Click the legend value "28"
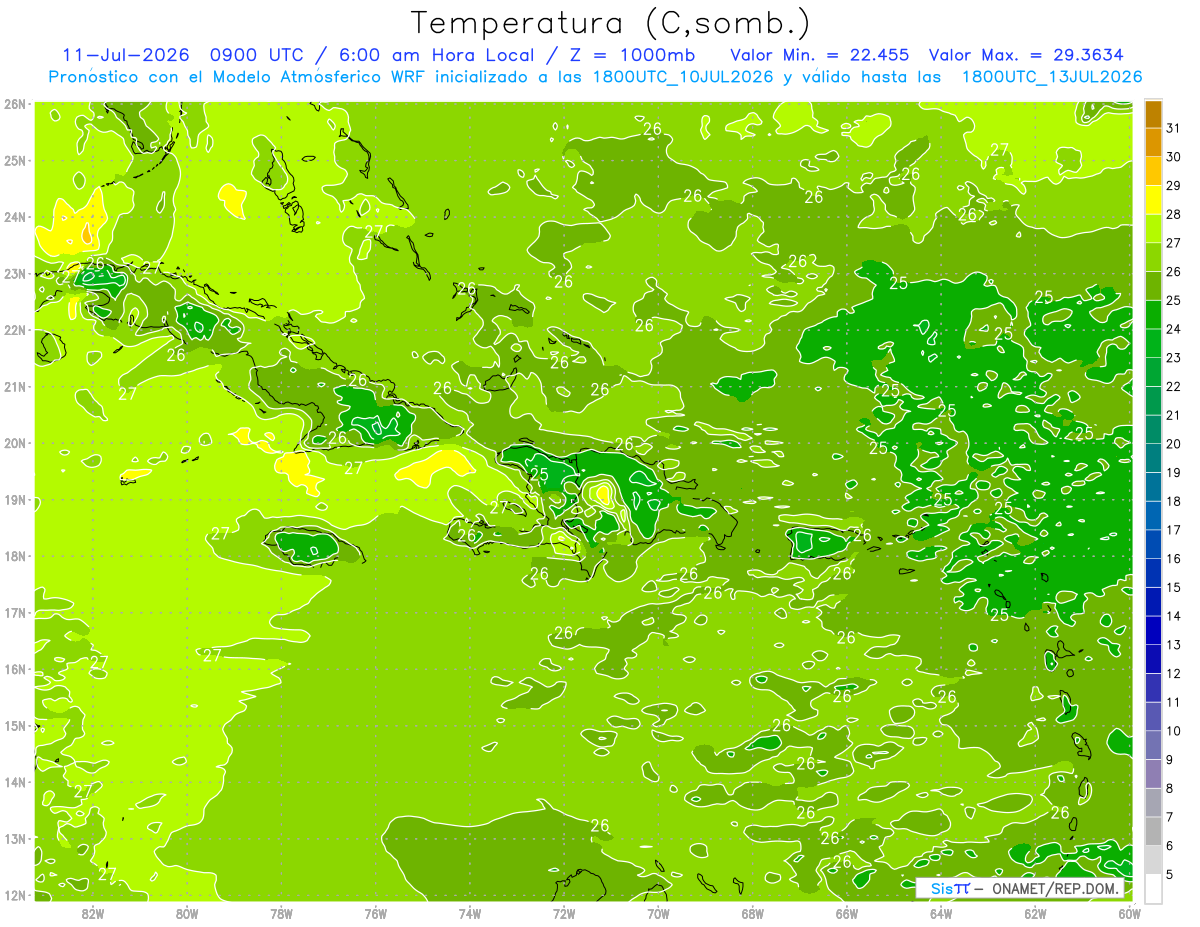This screenshot has height=927, width=1200. click(x=1173, y=214)
